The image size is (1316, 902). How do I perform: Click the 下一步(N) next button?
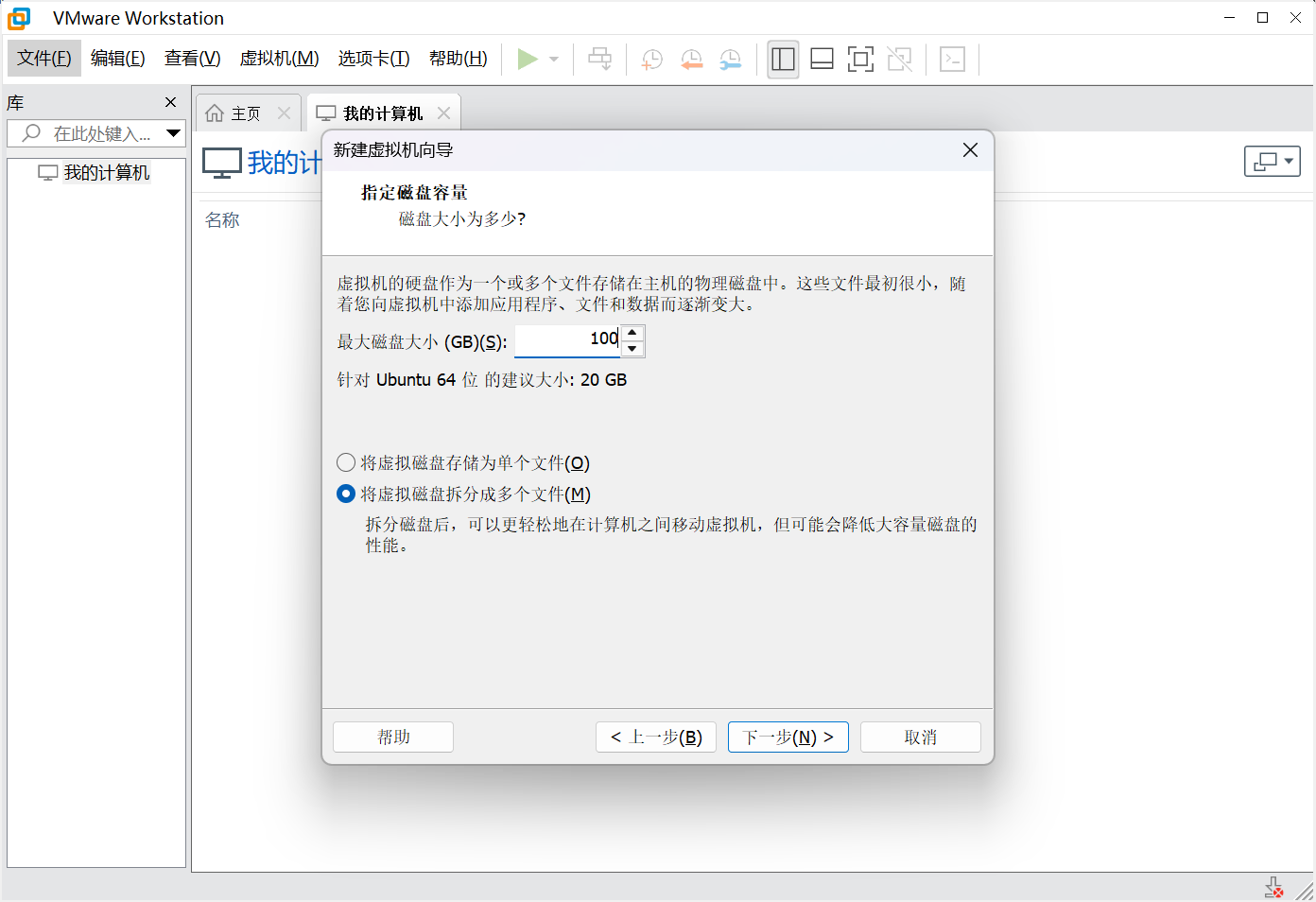pyautogui.click(x=788, y=737)
